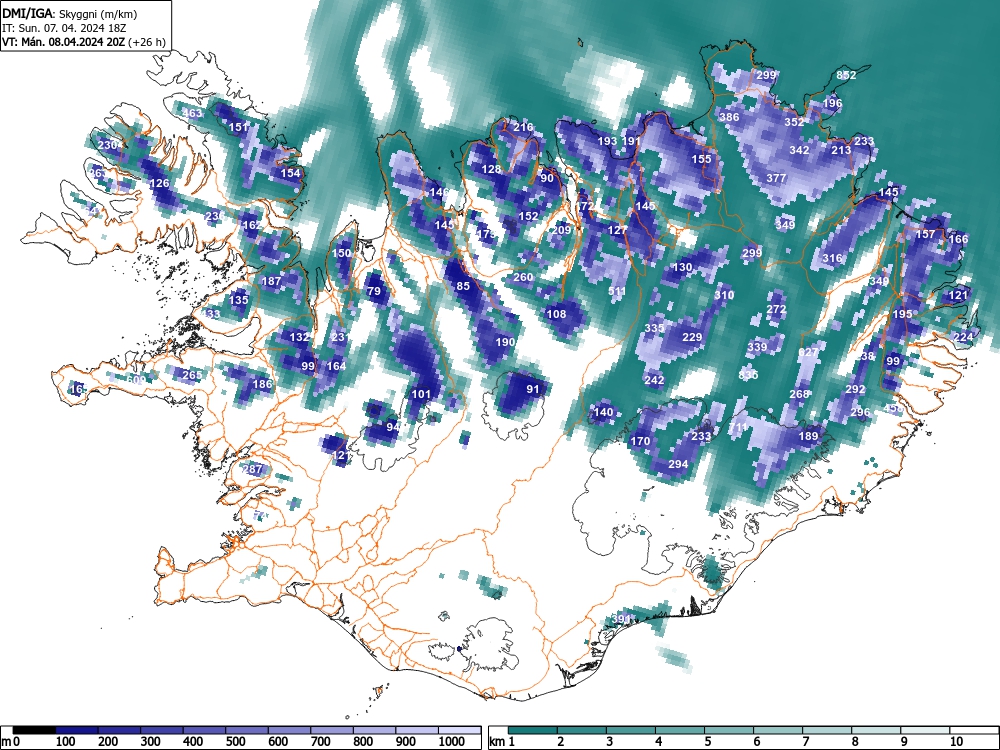Screen dimensions: 1000x750
Task: Select the '193' visibility value
Action: (607, 141)
